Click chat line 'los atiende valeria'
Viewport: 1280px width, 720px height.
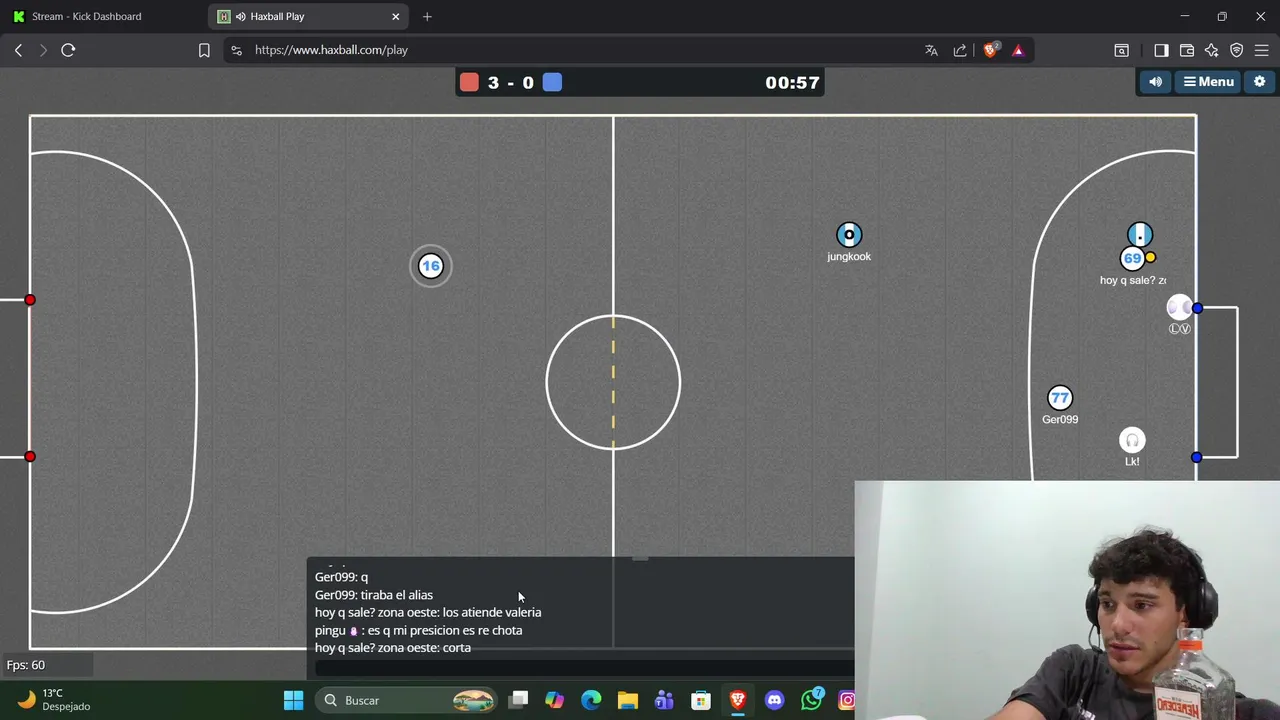point(492,612)
